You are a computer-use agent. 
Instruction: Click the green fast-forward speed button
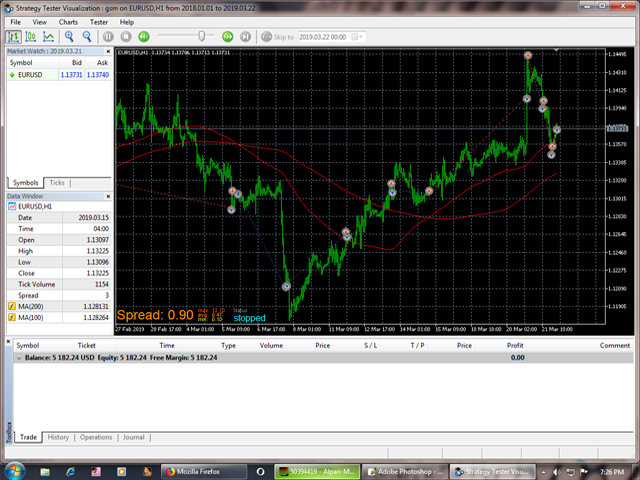tap(228, 37)
